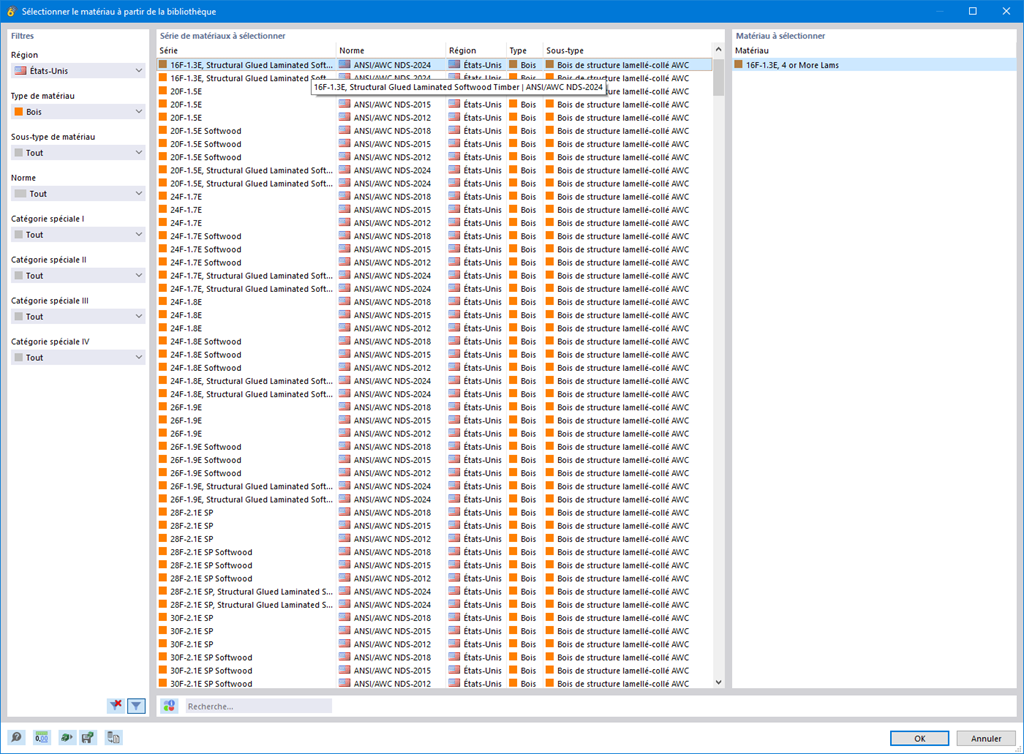Click the list scrollbar up arrow

point(718,50)
